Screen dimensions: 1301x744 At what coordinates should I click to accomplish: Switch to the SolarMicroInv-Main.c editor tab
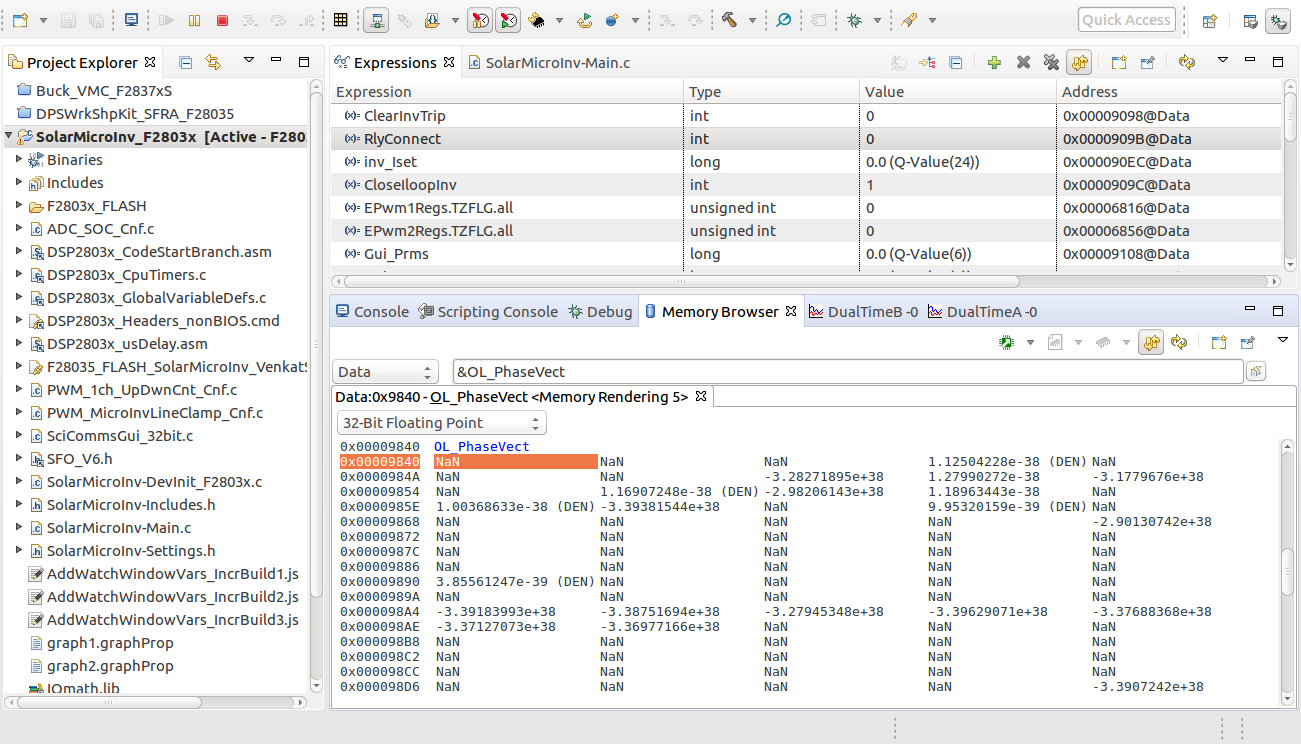(x=557, y=63)
